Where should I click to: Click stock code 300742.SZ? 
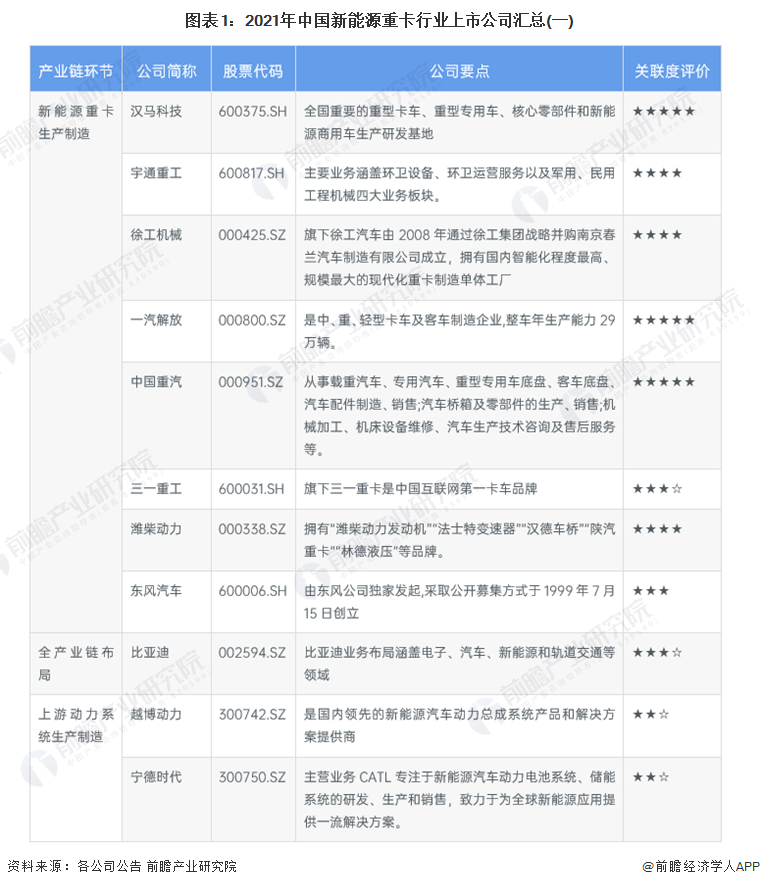(x=252, y=714)
